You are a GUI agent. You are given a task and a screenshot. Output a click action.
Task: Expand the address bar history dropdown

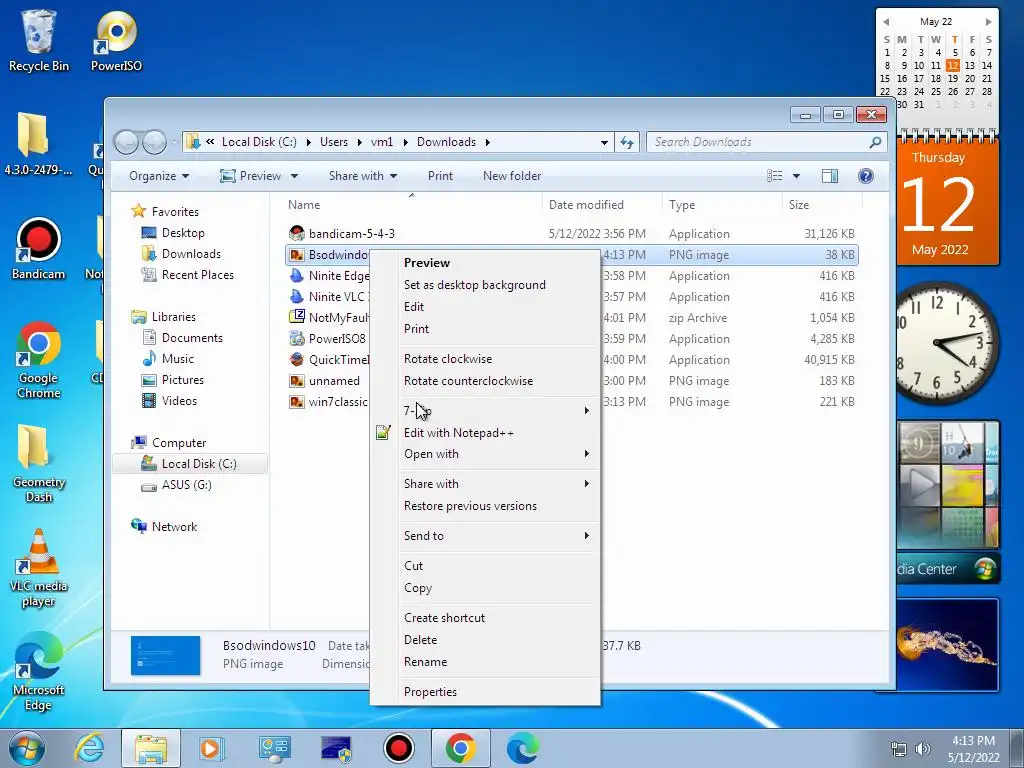(x=604, y=142)
